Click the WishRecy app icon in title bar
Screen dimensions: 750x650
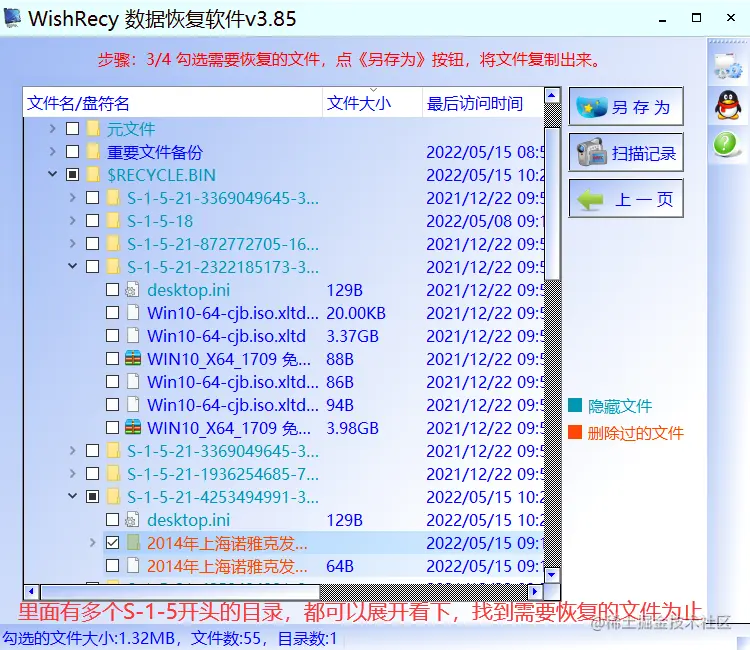click(12, 18)
